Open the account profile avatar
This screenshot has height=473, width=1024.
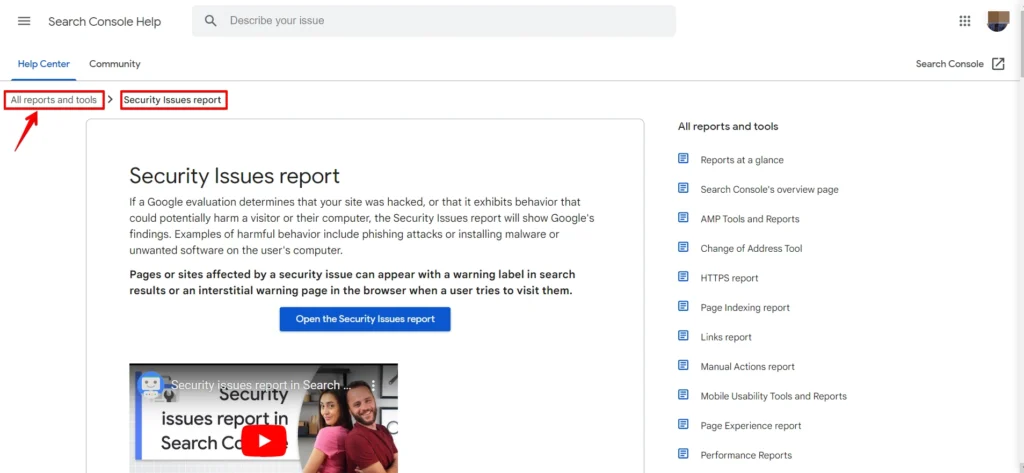click(998, 21)
